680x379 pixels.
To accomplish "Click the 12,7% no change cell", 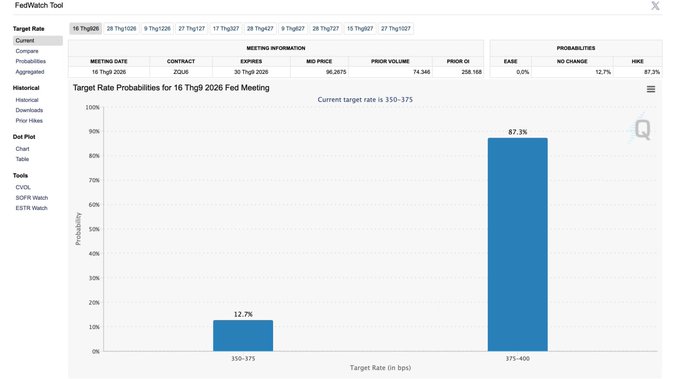I will click(x=572, y=72).
